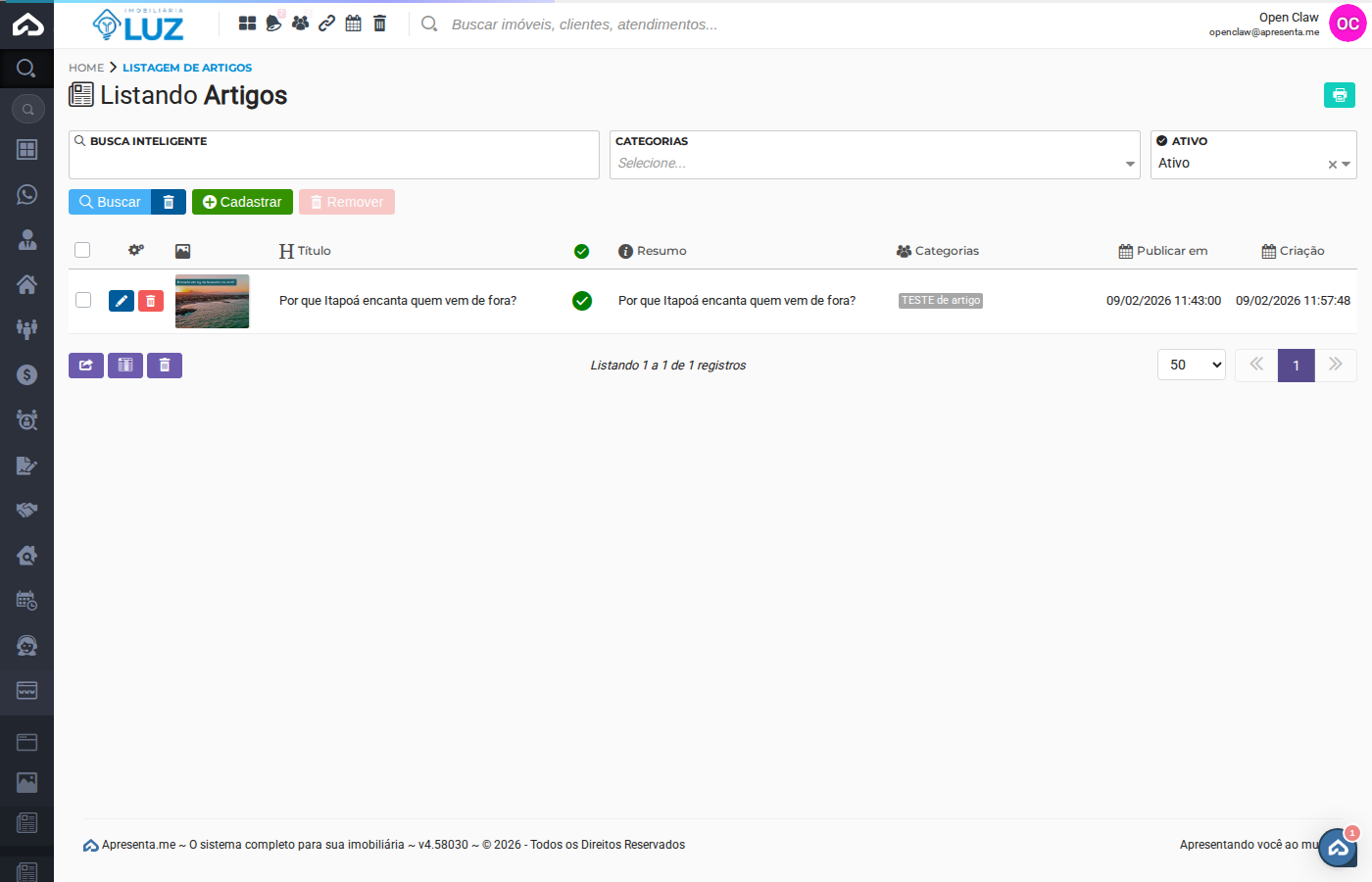Click the blue pencil edit icon
This screenshot has height=882, width=1372.
tap(122, 301)
